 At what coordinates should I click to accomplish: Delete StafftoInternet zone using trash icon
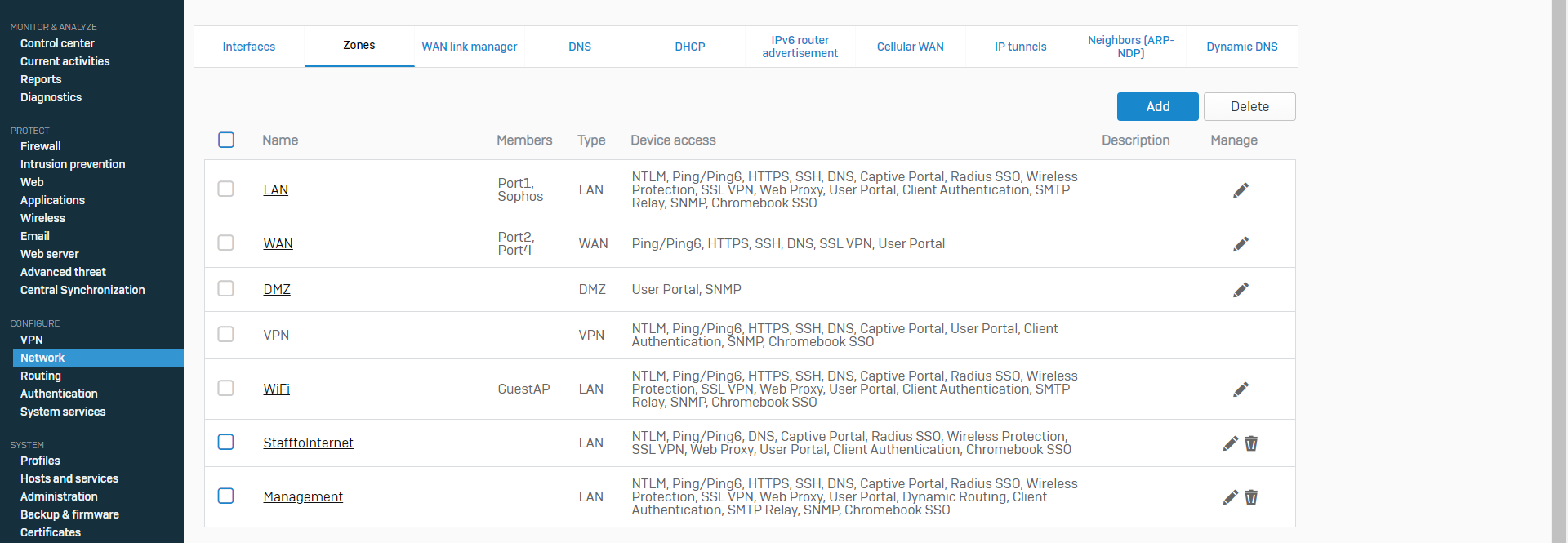coord(1251,443)
